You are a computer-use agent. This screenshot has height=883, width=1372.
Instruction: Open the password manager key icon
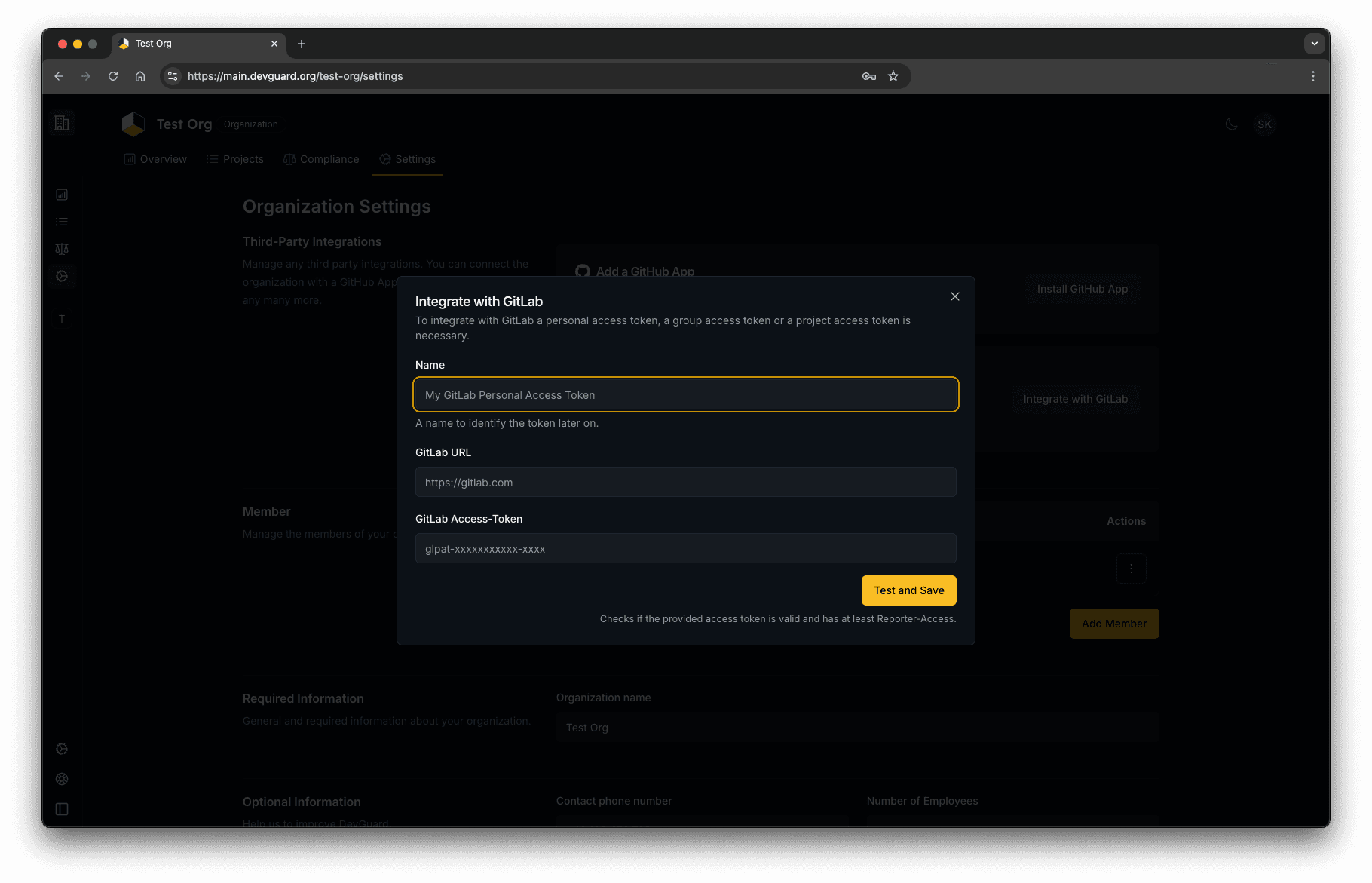[868, 76]
